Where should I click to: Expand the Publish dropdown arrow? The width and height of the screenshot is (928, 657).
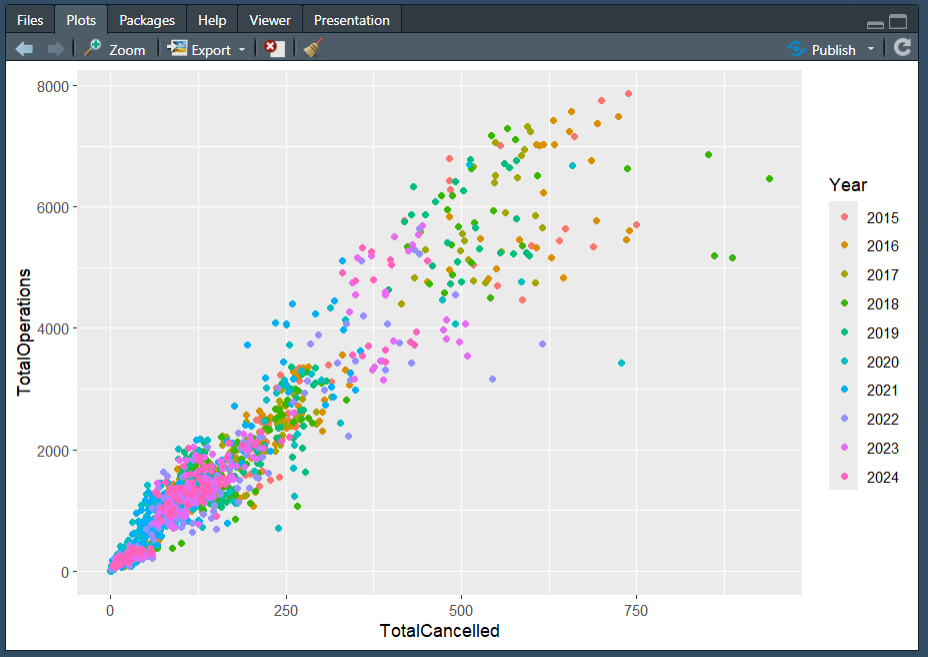tap(870, 49)
